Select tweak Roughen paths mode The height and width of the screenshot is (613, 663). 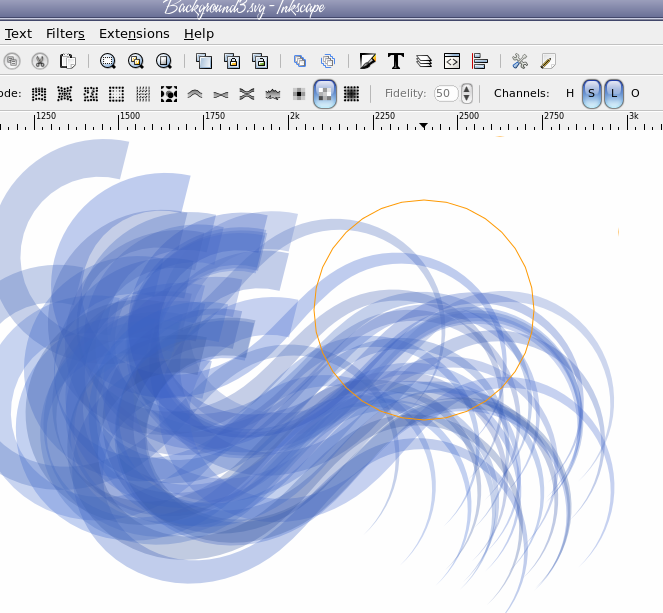pyautogui.click(x=273, y=93)
